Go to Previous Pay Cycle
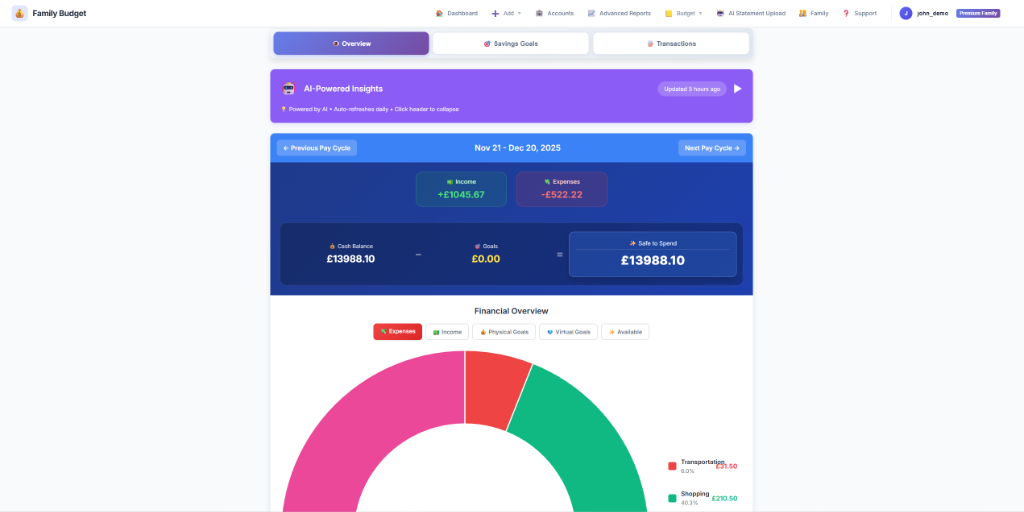 (317, 148)
